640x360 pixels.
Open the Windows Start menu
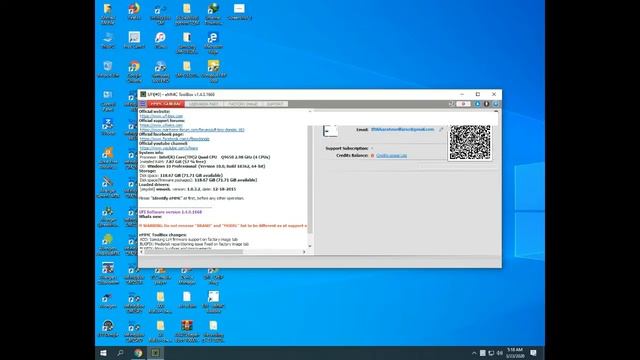[x=103, y=353]
